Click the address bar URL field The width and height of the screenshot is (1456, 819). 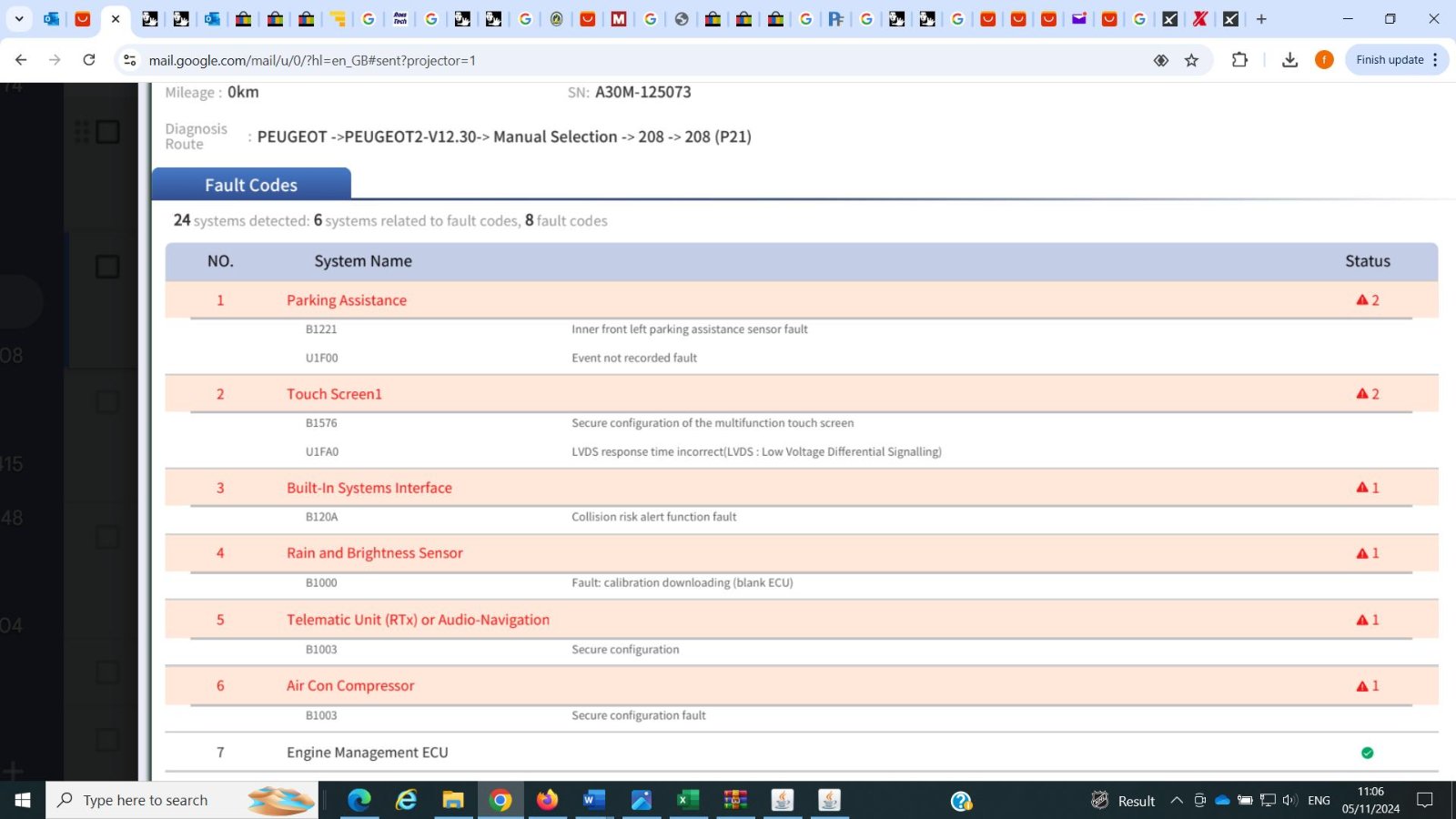[637, 60]
